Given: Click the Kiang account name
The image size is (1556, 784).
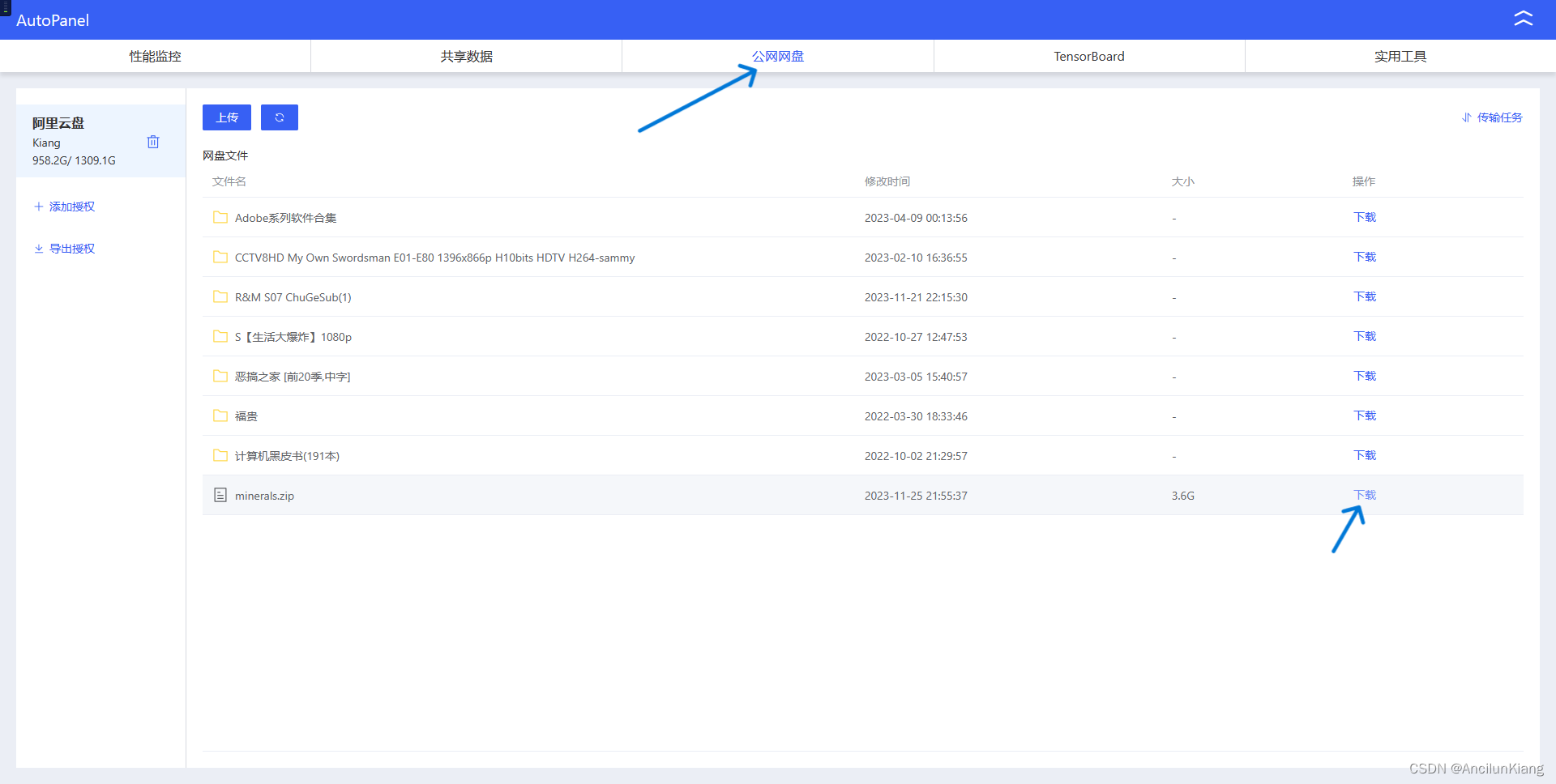Looking at the screenshot, I should coord(46,143).
